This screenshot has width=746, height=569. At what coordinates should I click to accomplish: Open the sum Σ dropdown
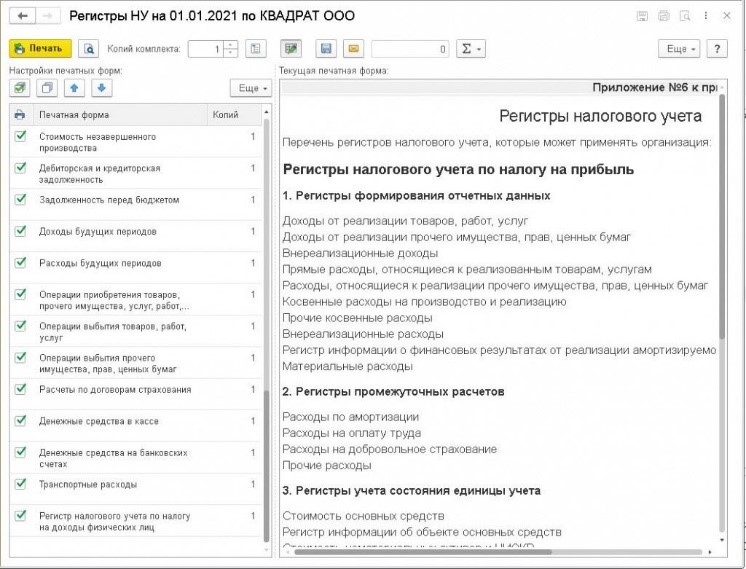coord(469,48)
